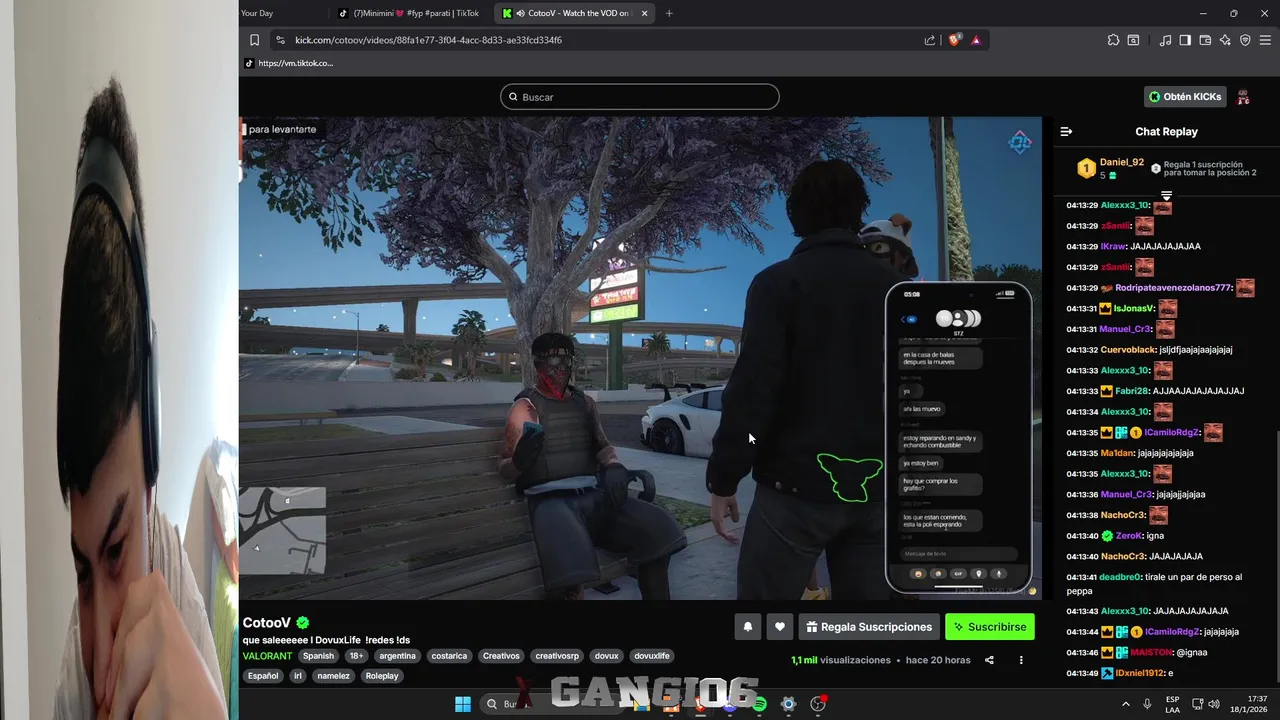The width and height of the screenshot is (1280, 720).
Task: Open Brave Rewards triangle icon
Action: (976, 40)
